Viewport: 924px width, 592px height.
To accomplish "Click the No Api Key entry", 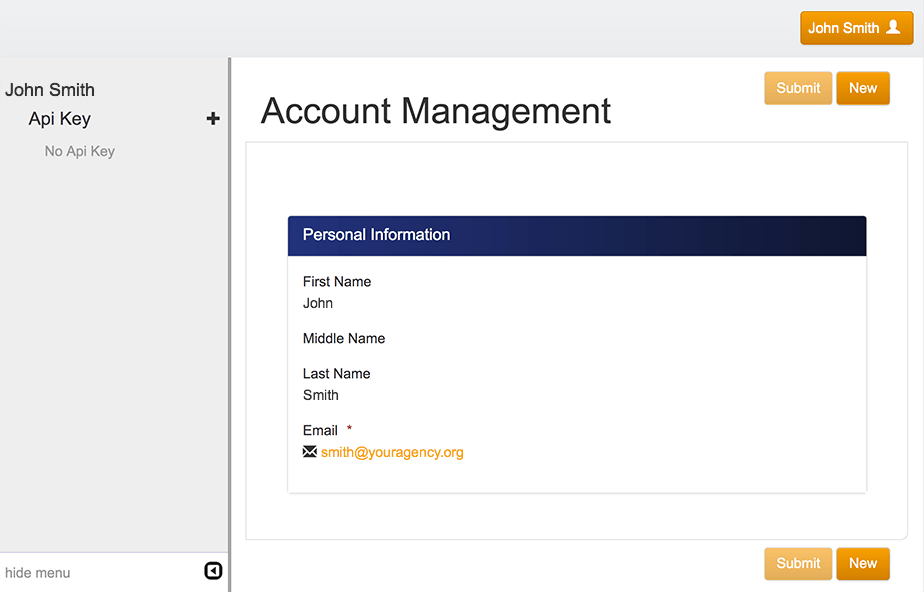I will [x=80, y=151].
